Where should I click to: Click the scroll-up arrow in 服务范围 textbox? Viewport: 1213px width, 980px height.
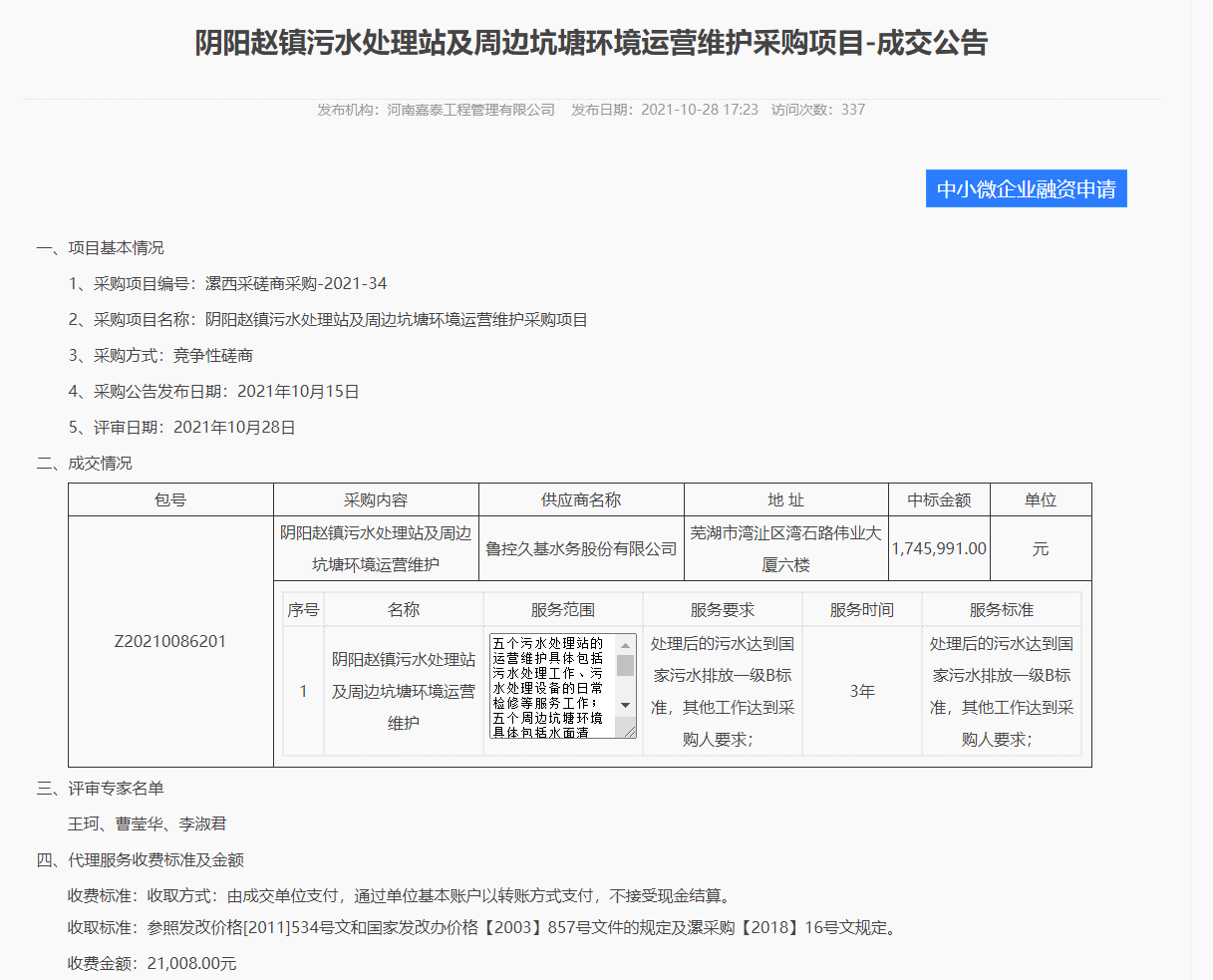[x=626, y=645]
